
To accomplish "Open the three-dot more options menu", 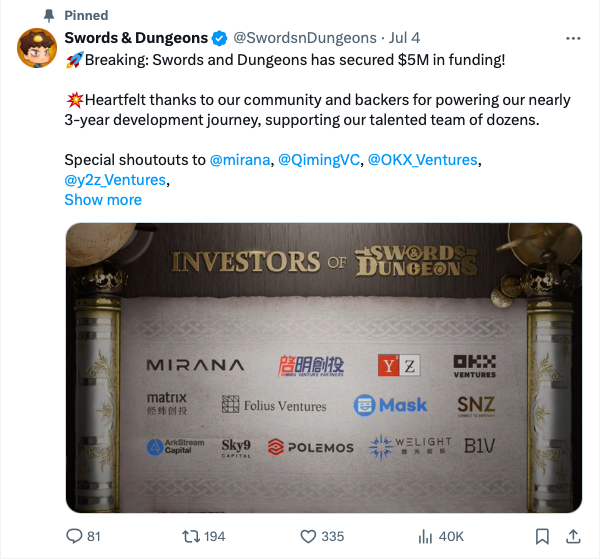I will 573,38.
